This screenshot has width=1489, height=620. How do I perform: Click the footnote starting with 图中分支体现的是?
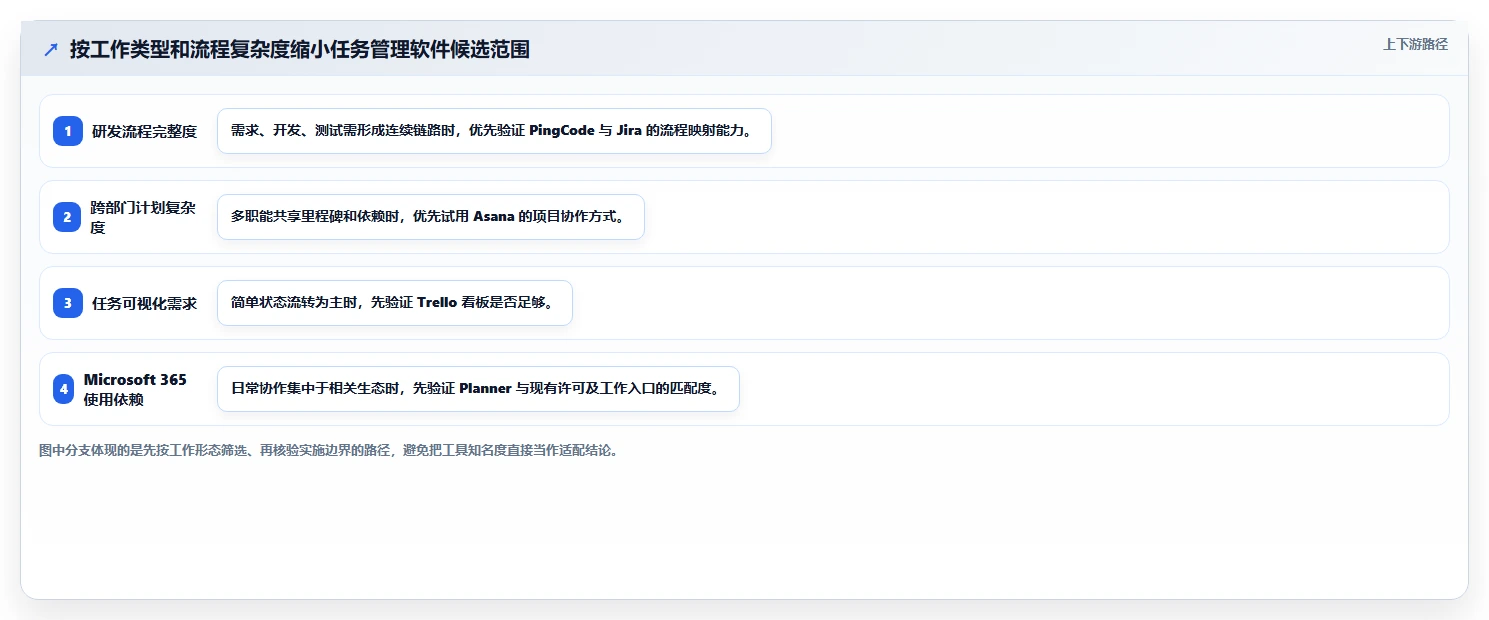click(x=329, y=451)
